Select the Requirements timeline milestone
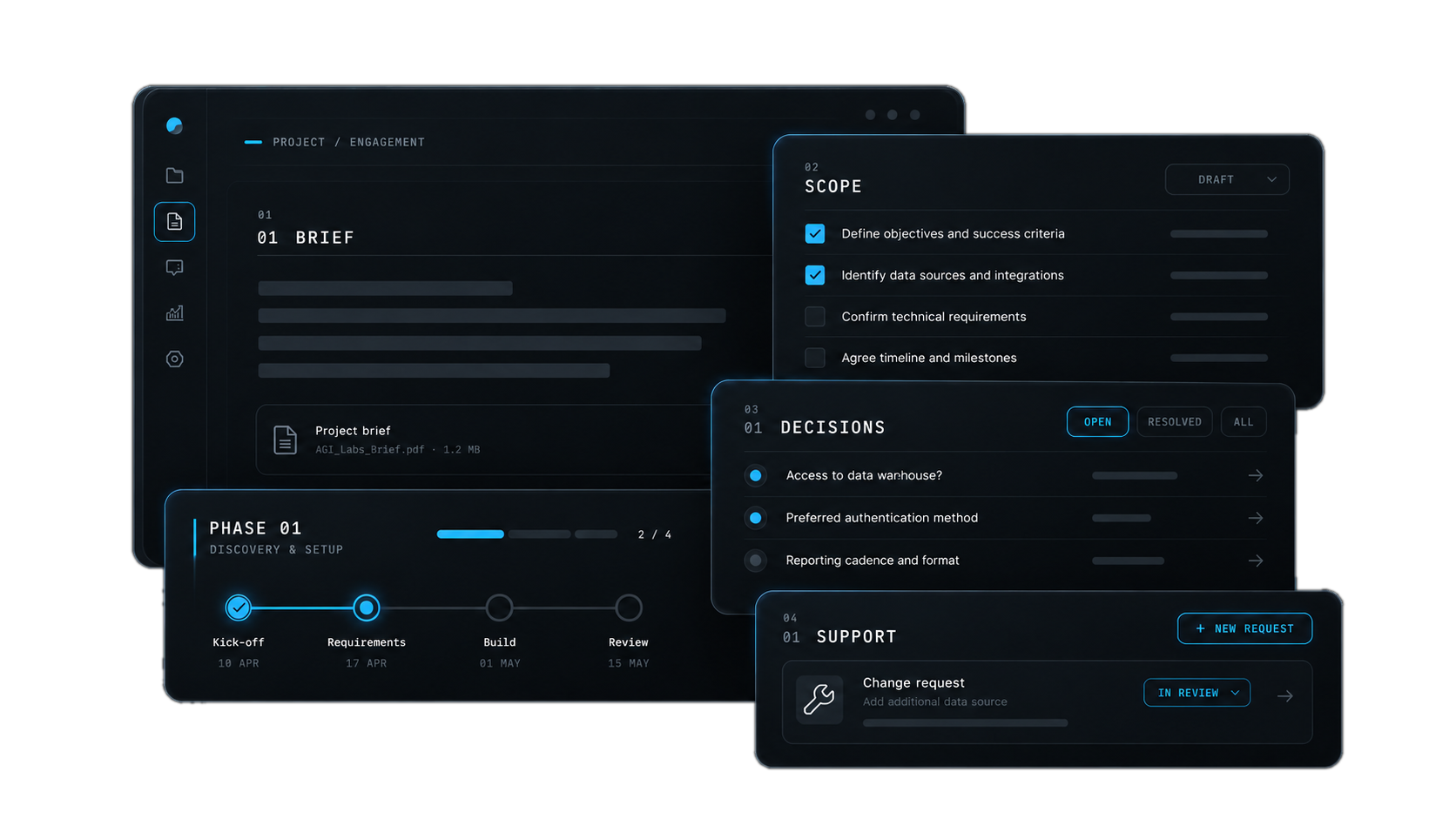The width and height of the screenshot is (1456, 819). (367, 608)
